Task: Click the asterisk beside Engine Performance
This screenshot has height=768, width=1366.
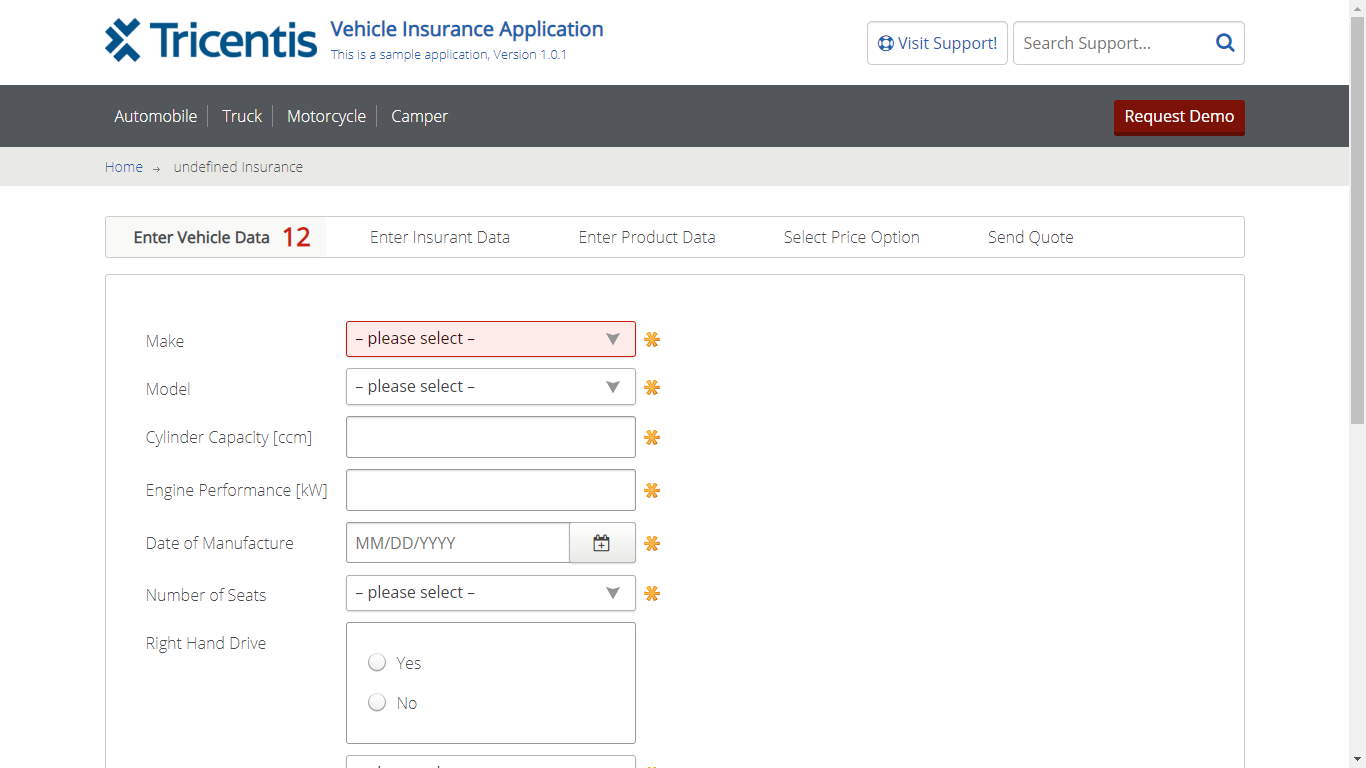Action: click(652, 491)
